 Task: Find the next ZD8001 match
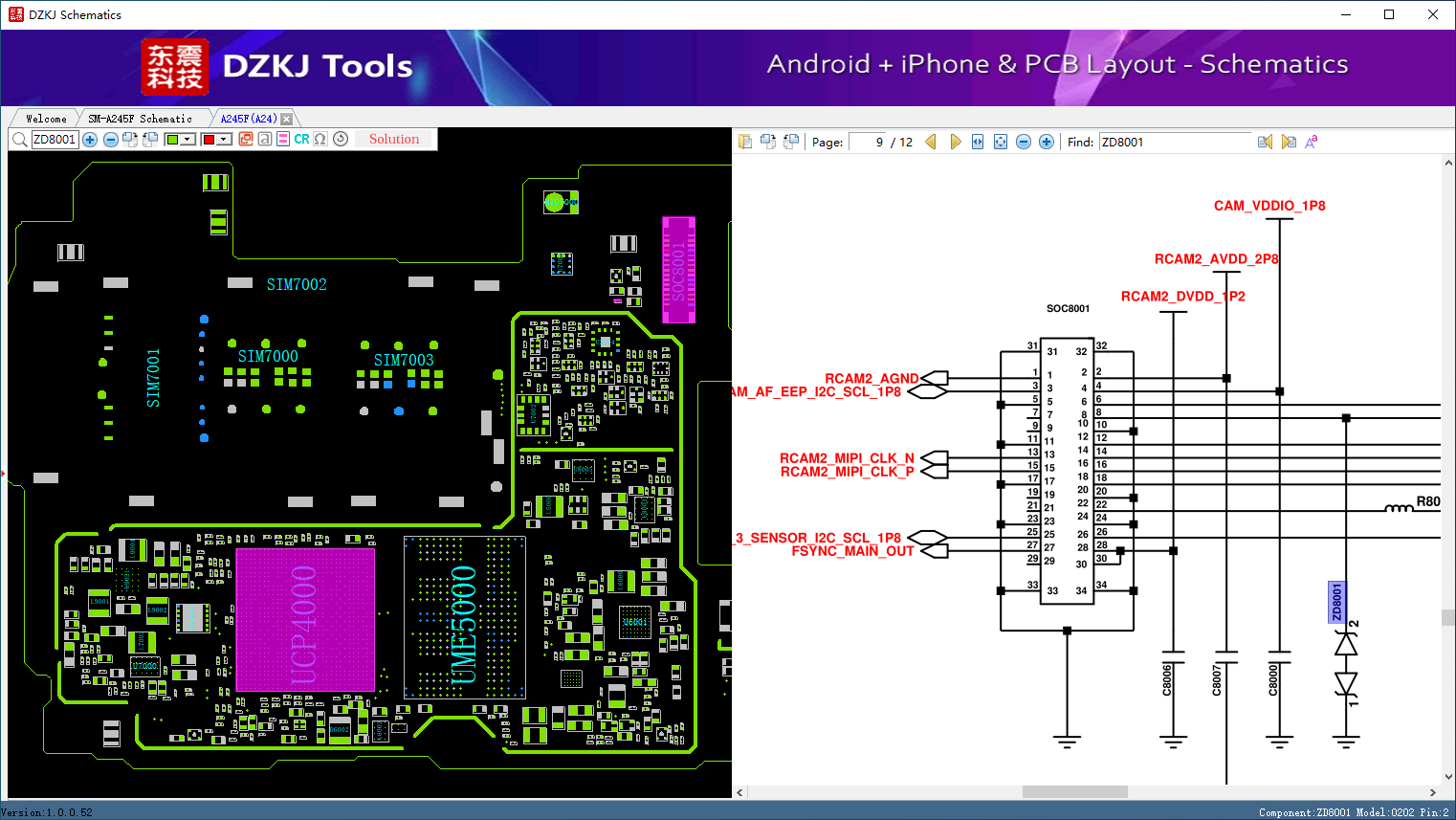1289,142
